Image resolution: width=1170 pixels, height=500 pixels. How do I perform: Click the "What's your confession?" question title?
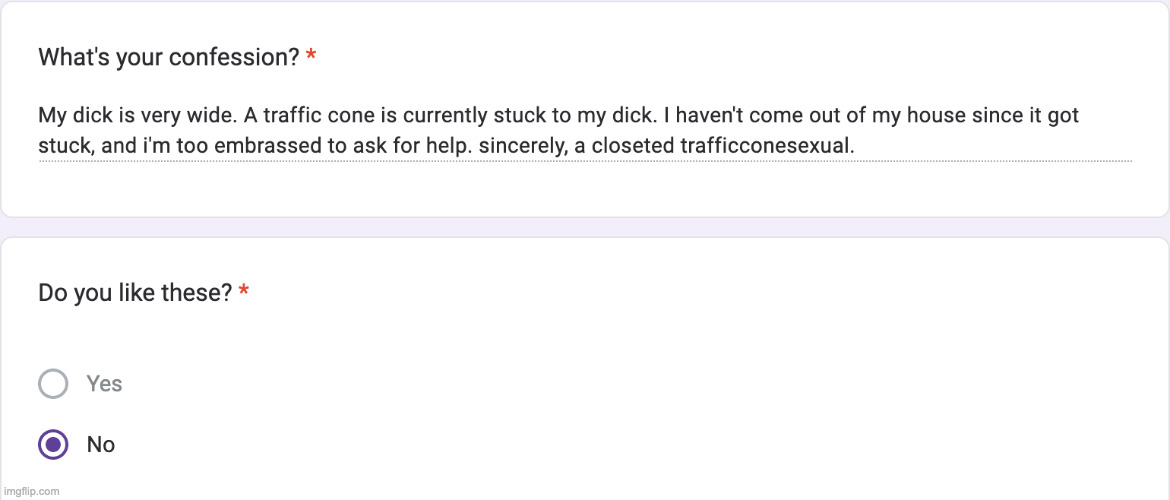point(168,57)
